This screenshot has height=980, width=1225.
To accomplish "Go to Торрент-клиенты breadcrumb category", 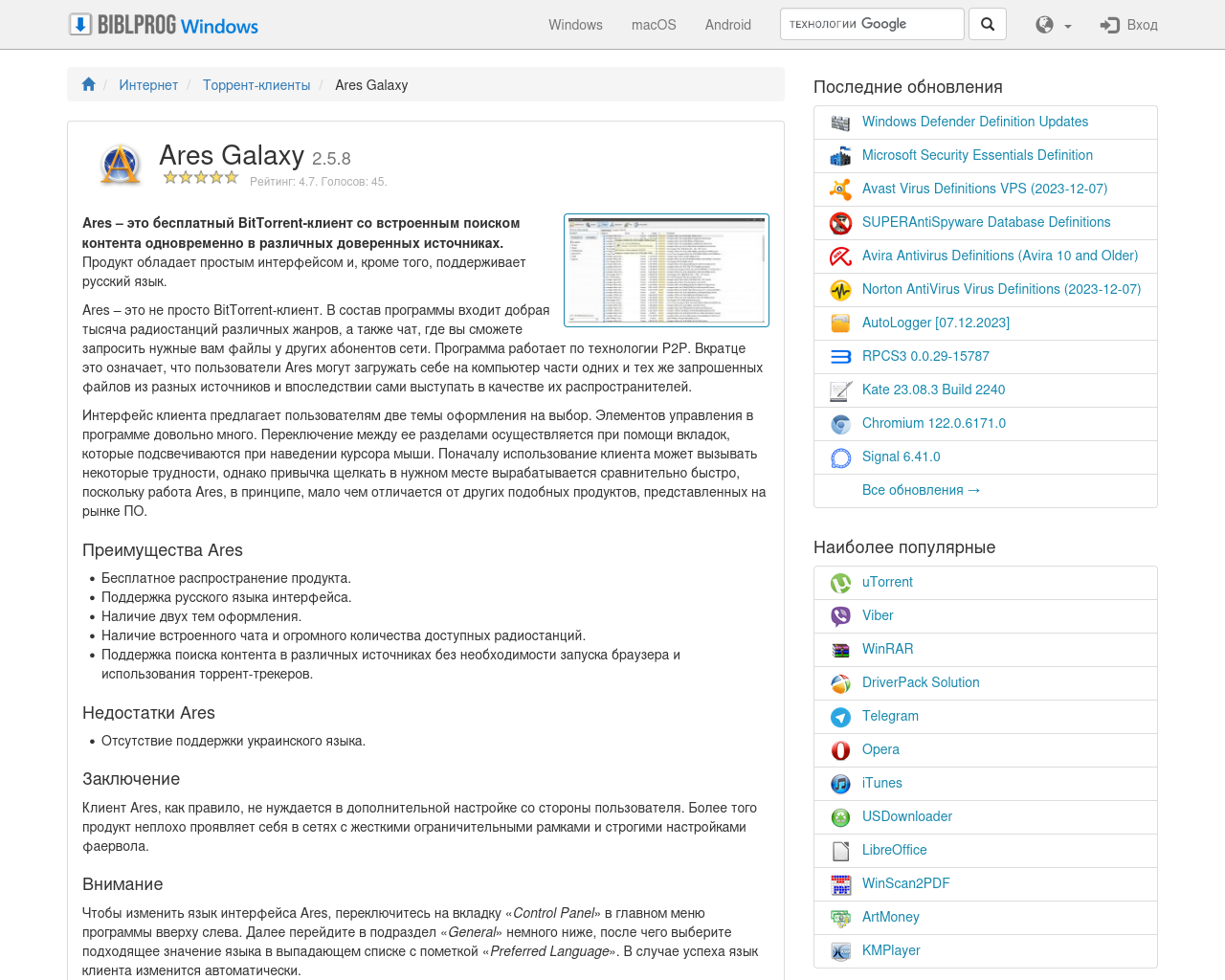I will point(256,85).
